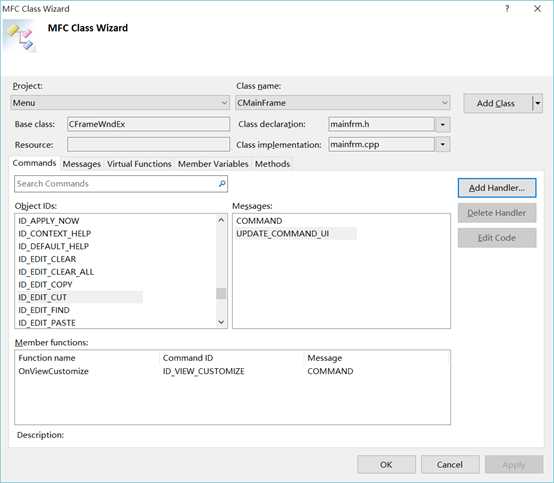Open the Class name combo box CMainFrame
Viewport: 554px width, 483px height.
[x=343, y=103]
